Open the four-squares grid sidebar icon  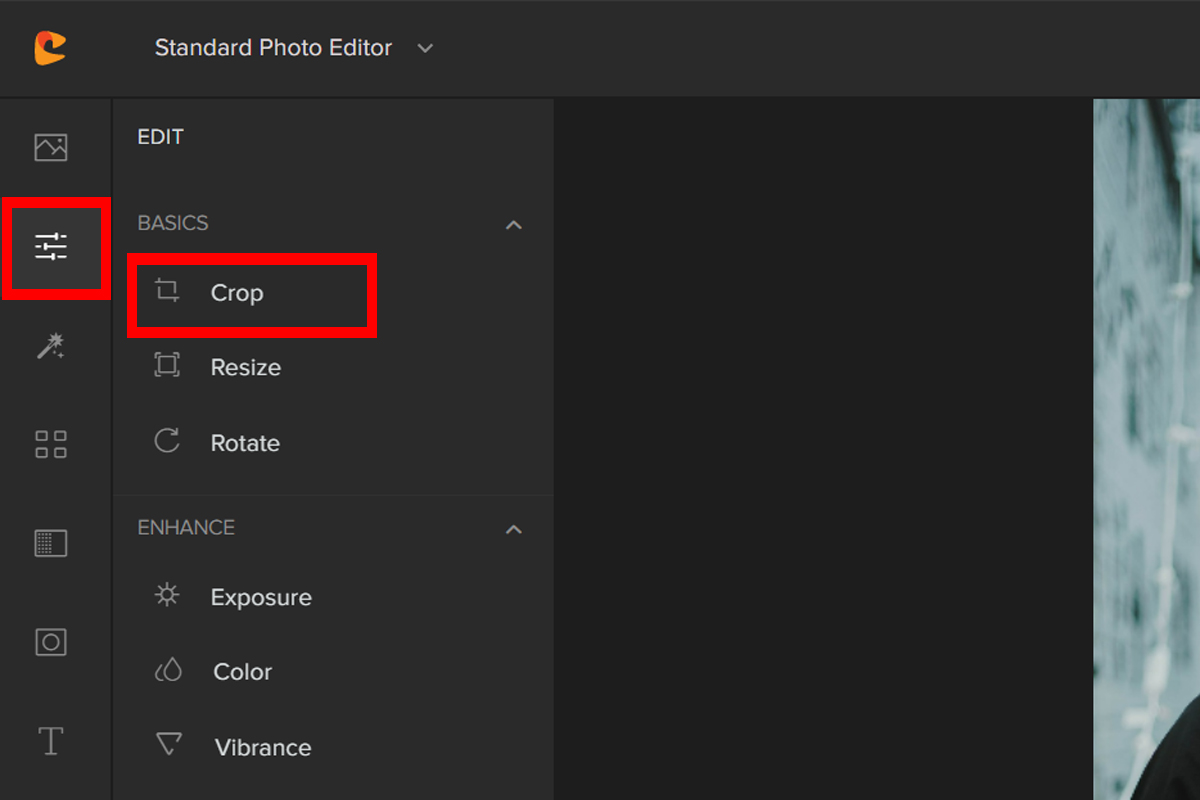pyautogui.click(x=51, y=444)
